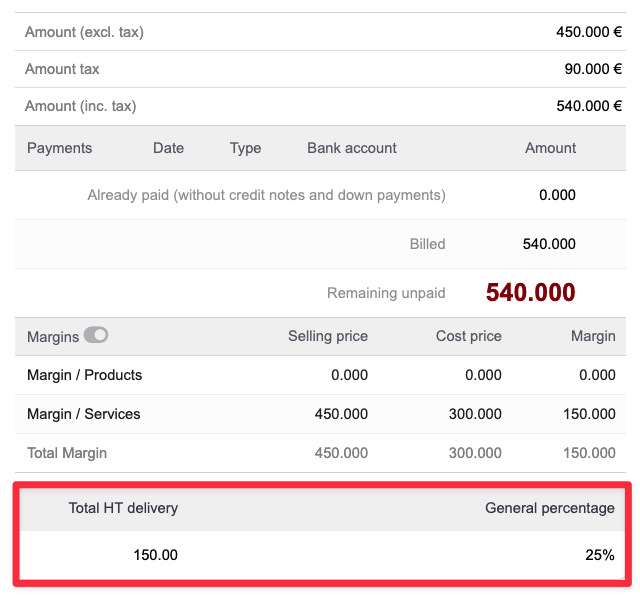Screen dimensions: 640x595
Task: Click the Date column header
Action: coord(168,148)
